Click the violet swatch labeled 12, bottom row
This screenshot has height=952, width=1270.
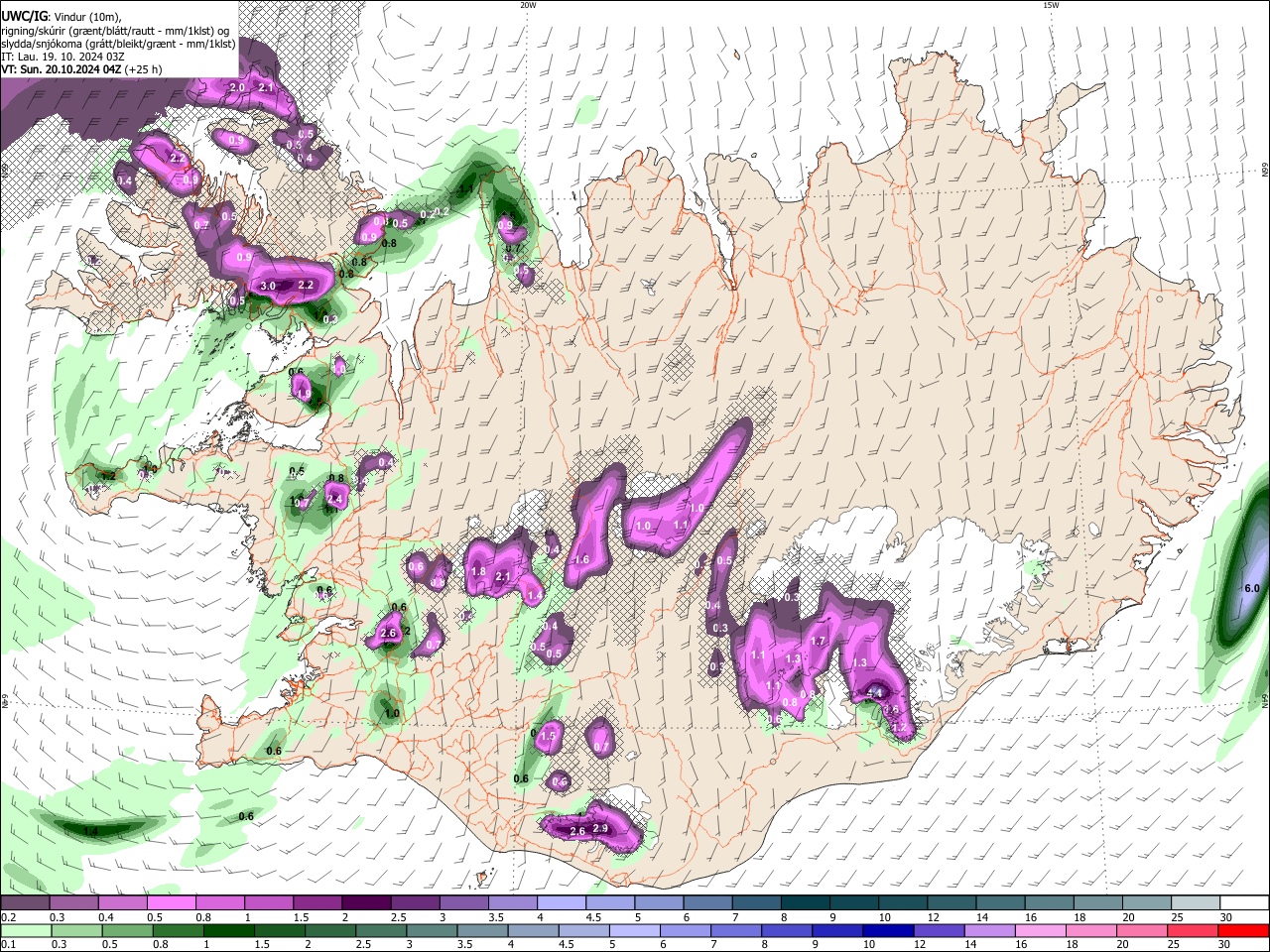click(939, 930)
